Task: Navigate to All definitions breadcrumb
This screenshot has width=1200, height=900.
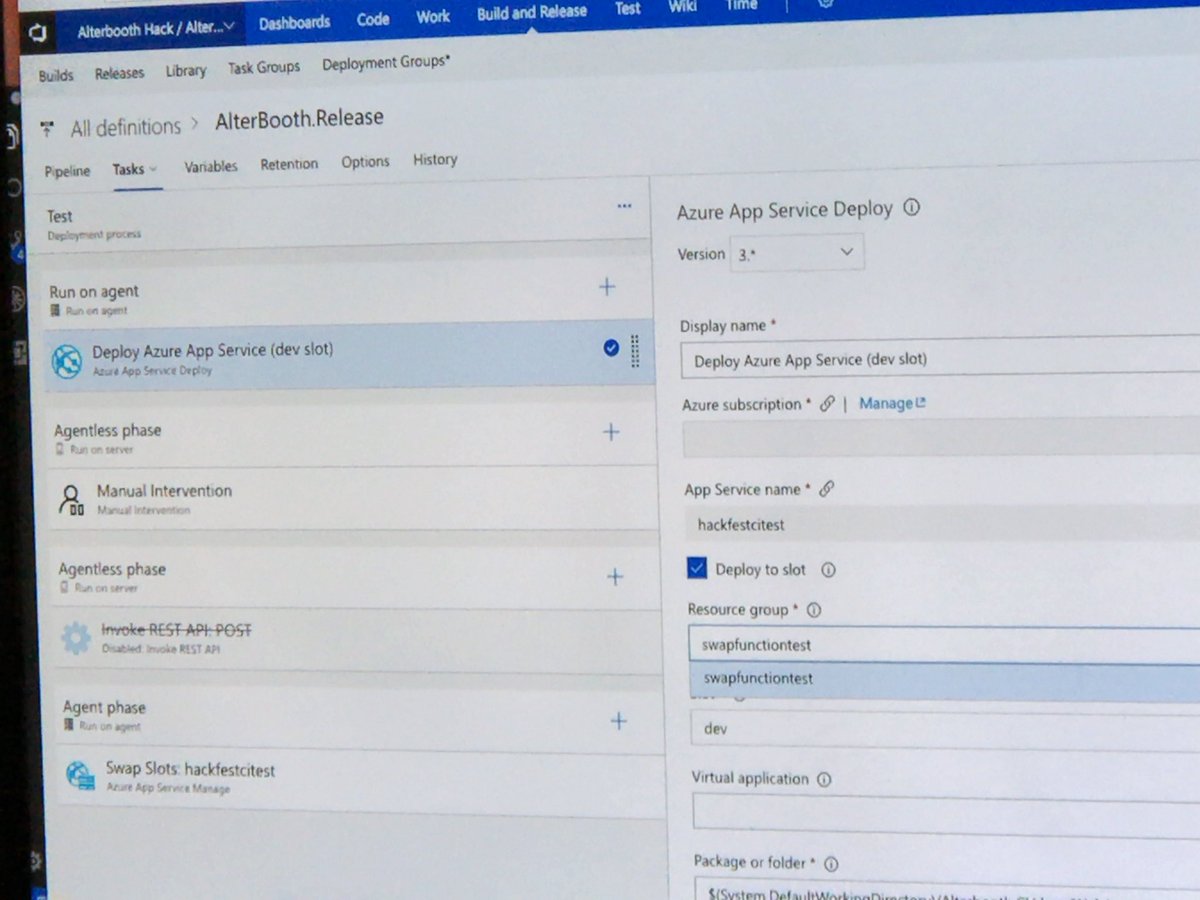Action: [126, 127]
